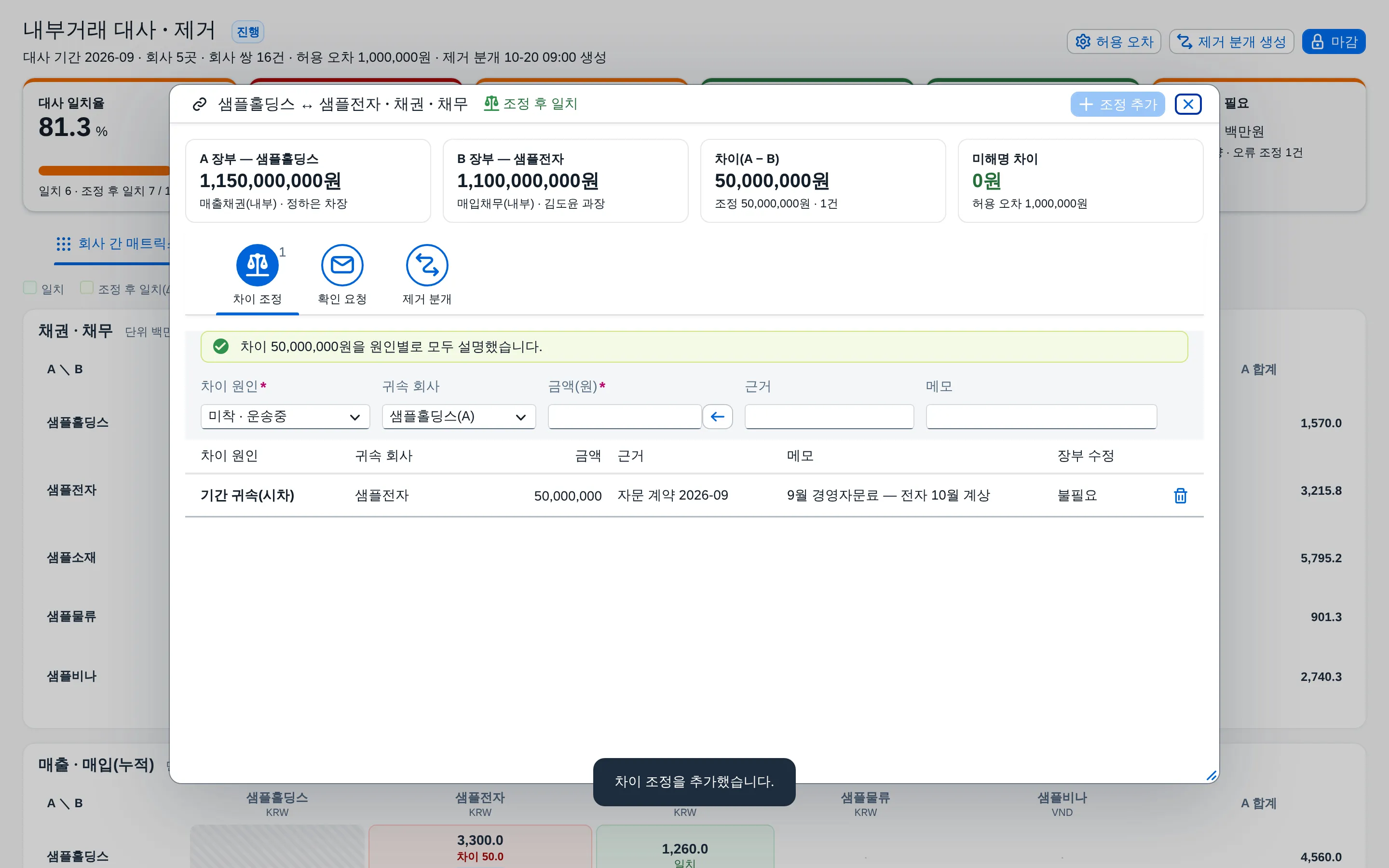The height and width of the screenshot is (868, 1389).
Task: Click the 샘플물류 row label in 채권·채무
Action: [x=71, y=617]
